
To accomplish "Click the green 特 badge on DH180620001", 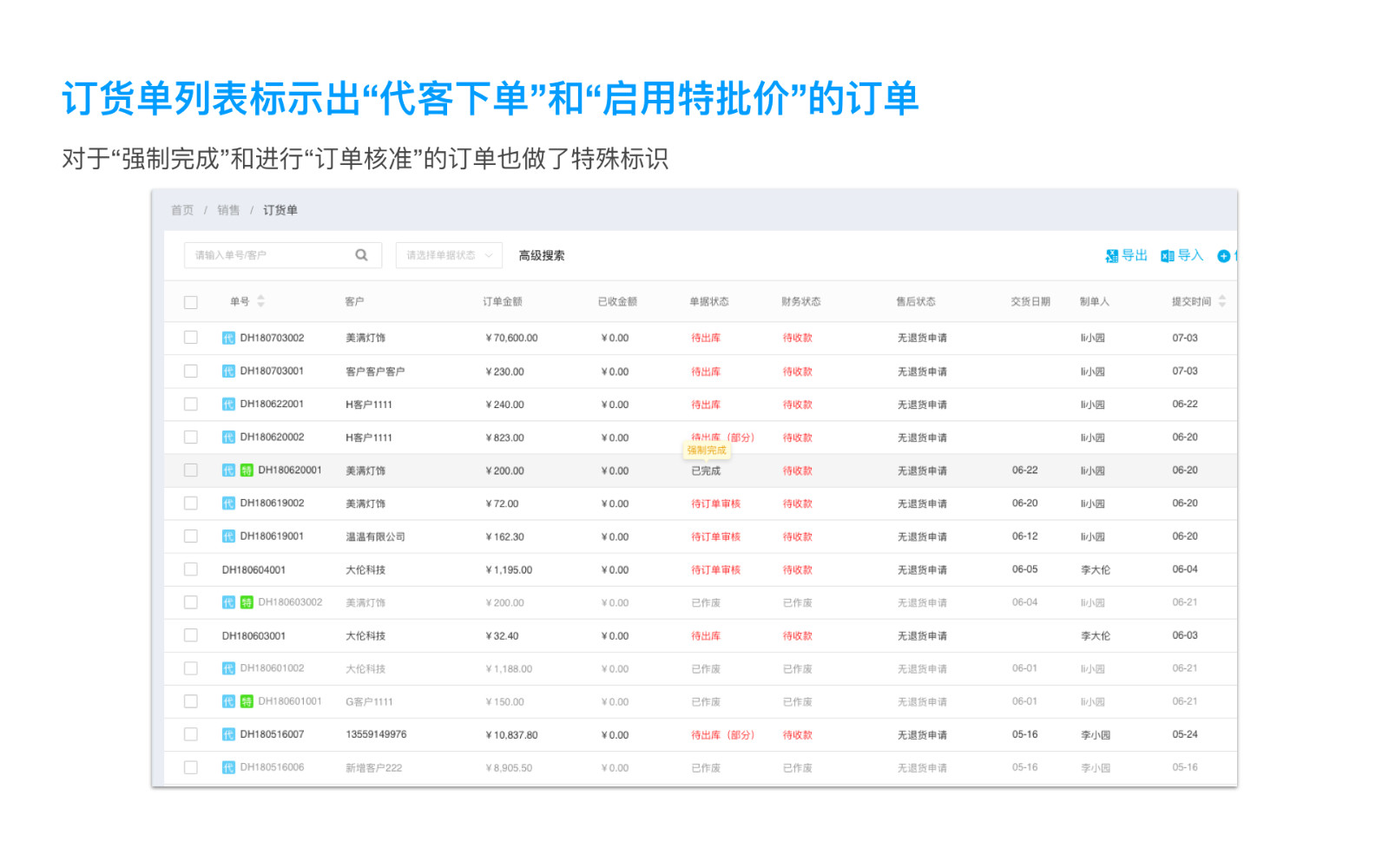I will coord(247,470).
